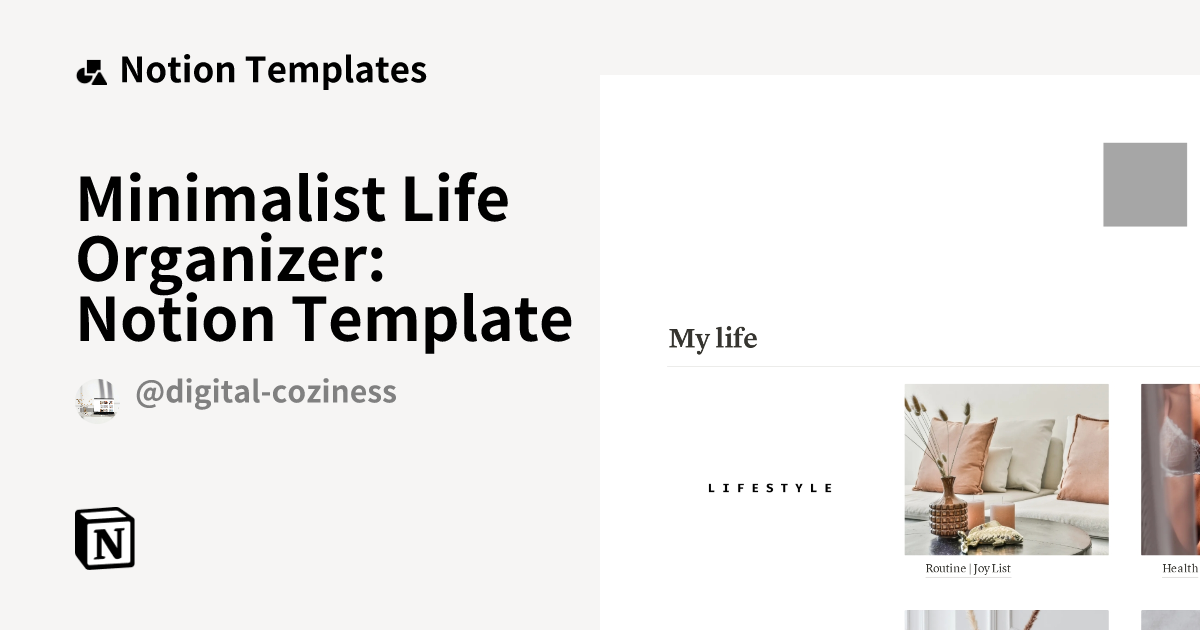Open the cropped thumbnail below the Health card

click(x=1170, y=620)
